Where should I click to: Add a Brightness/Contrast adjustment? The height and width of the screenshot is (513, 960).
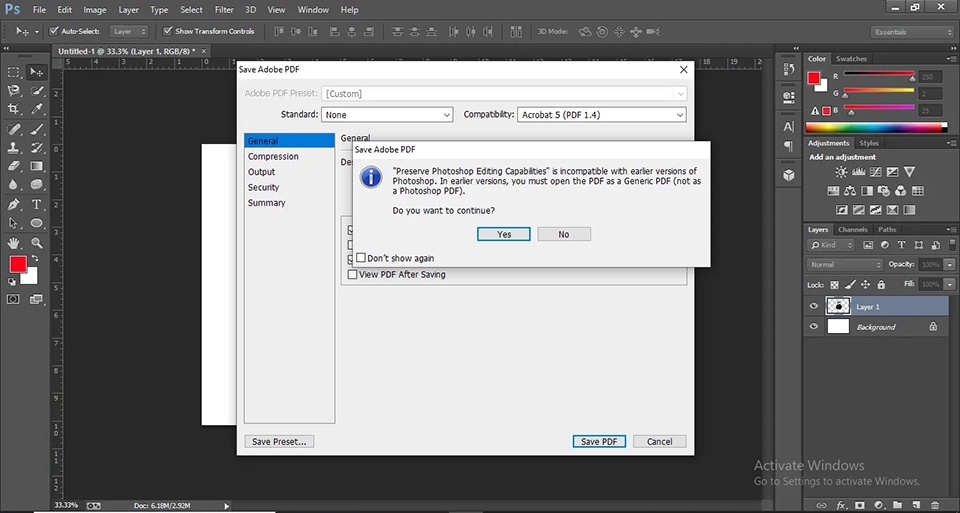[842, 172]
